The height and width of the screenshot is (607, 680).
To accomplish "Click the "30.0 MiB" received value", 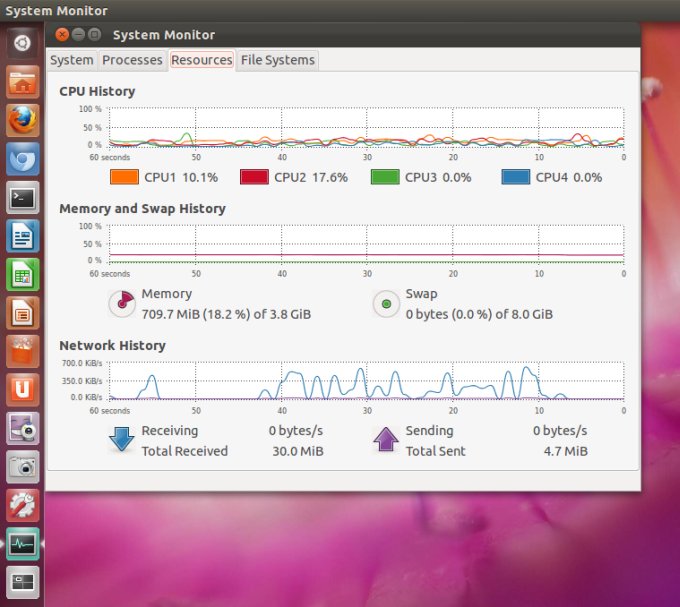I will [x=298, y=451].
